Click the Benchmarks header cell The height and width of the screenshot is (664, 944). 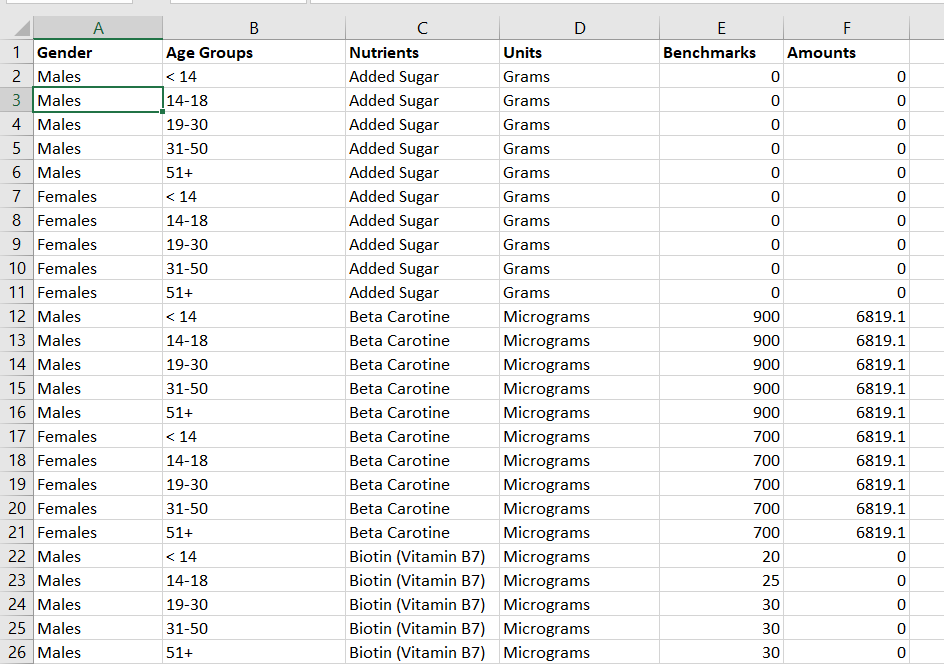click(x=721, y=52)
